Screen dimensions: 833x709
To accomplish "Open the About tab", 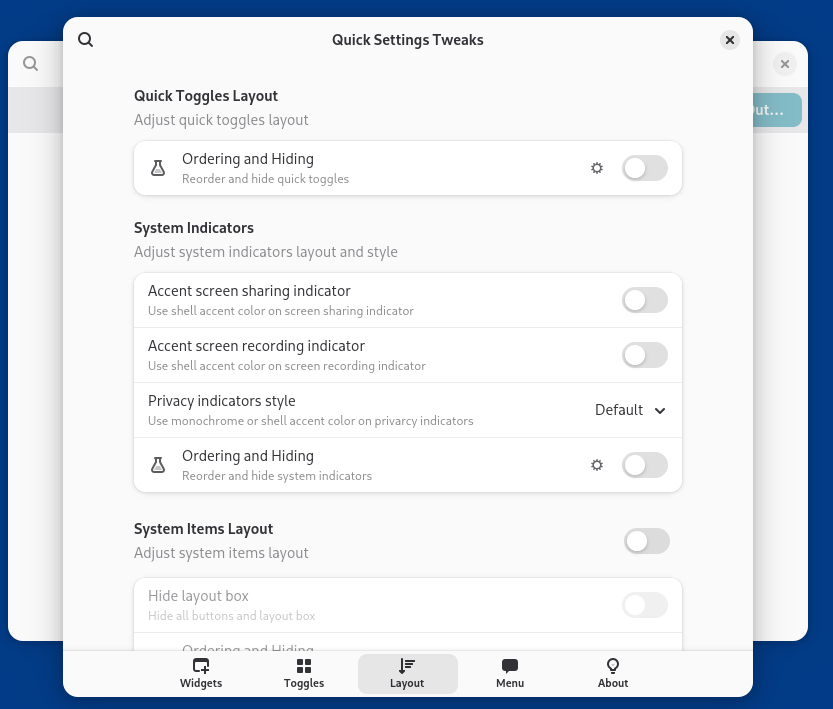I will pos(613,673).
